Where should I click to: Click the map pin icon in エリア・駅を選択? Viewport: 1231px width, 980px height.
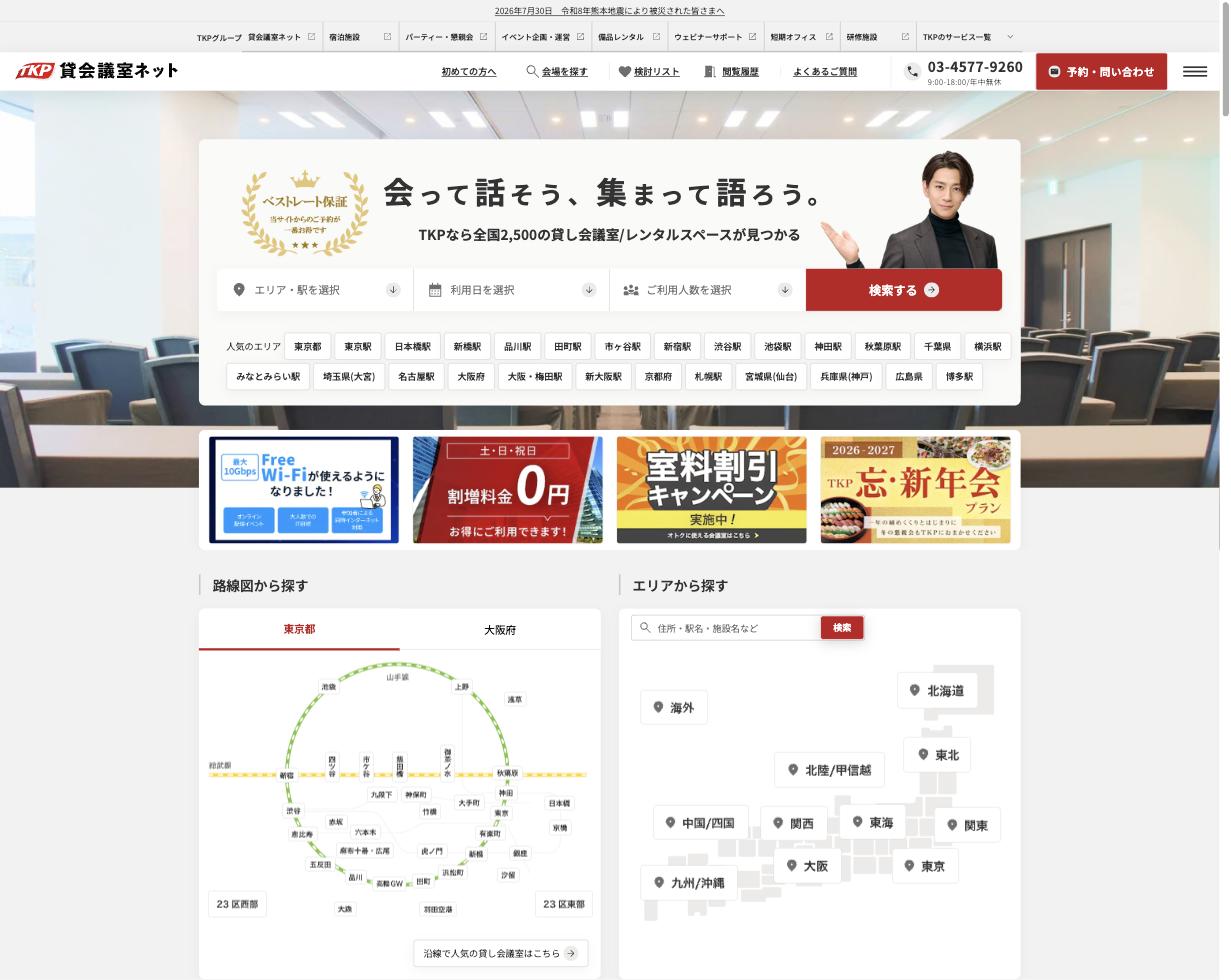(x=239, y=290)
